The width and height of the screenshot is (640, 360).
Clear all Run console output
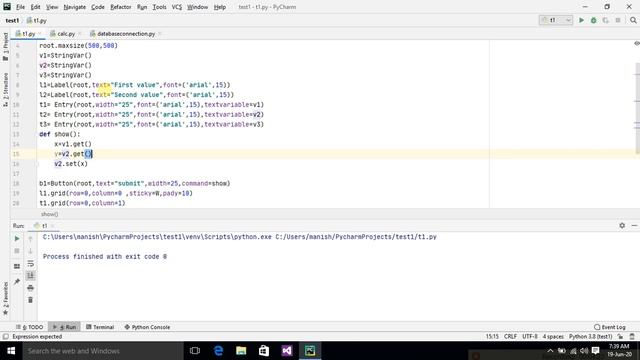30,300
